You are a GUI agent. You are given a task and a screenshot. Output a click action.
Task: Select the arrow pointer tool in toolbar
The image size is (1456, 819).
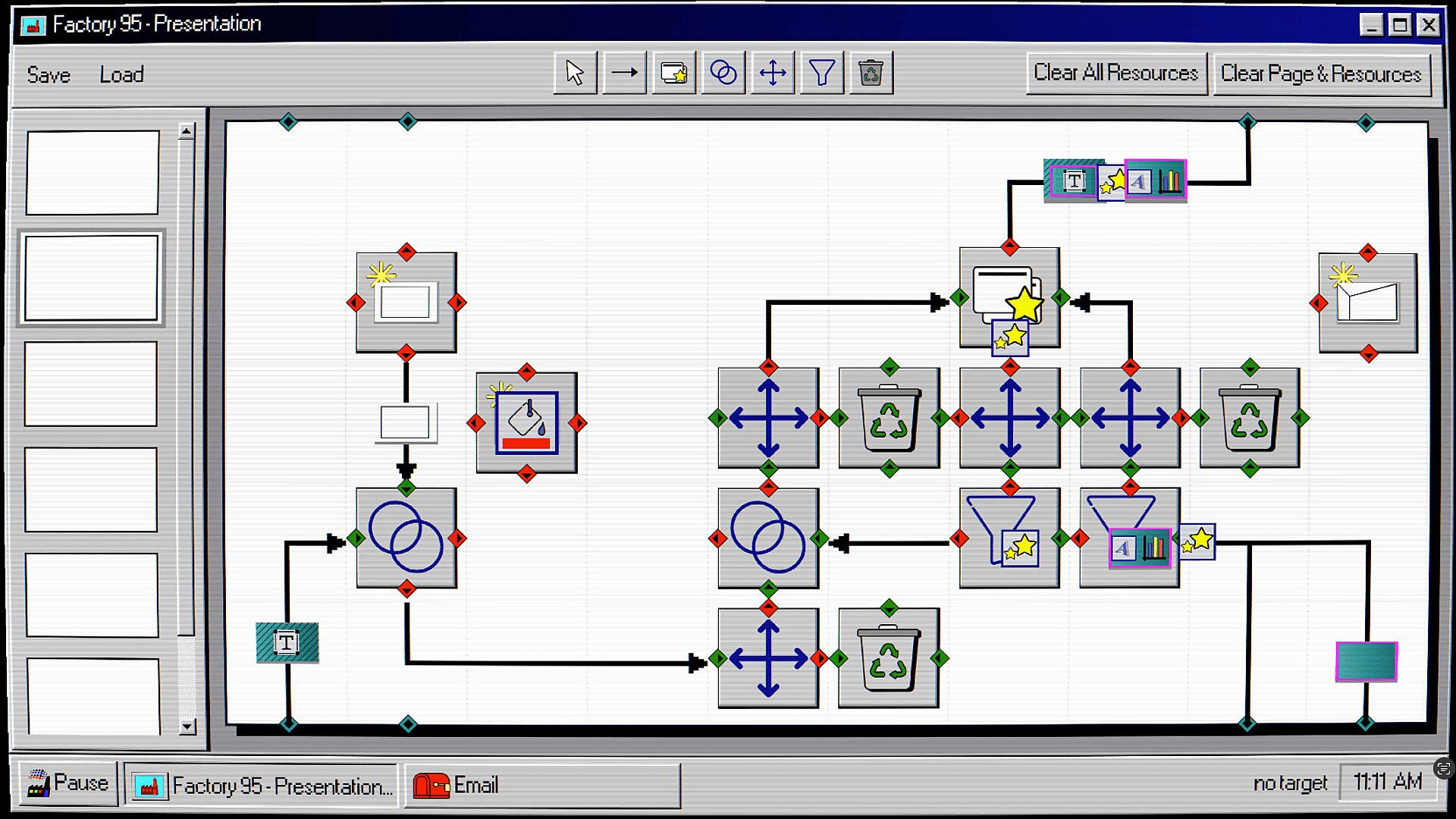point(575,74)
